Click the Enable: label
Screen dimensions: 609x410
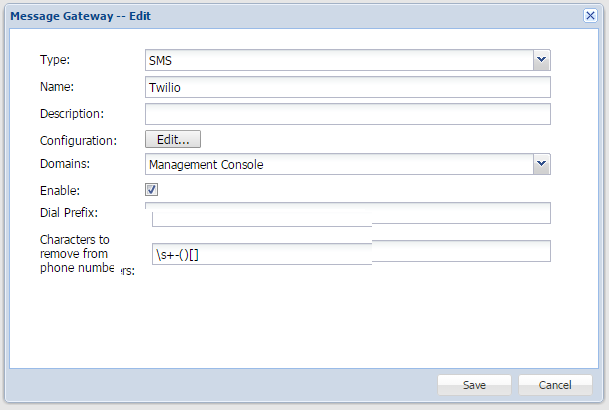point(59,190)
